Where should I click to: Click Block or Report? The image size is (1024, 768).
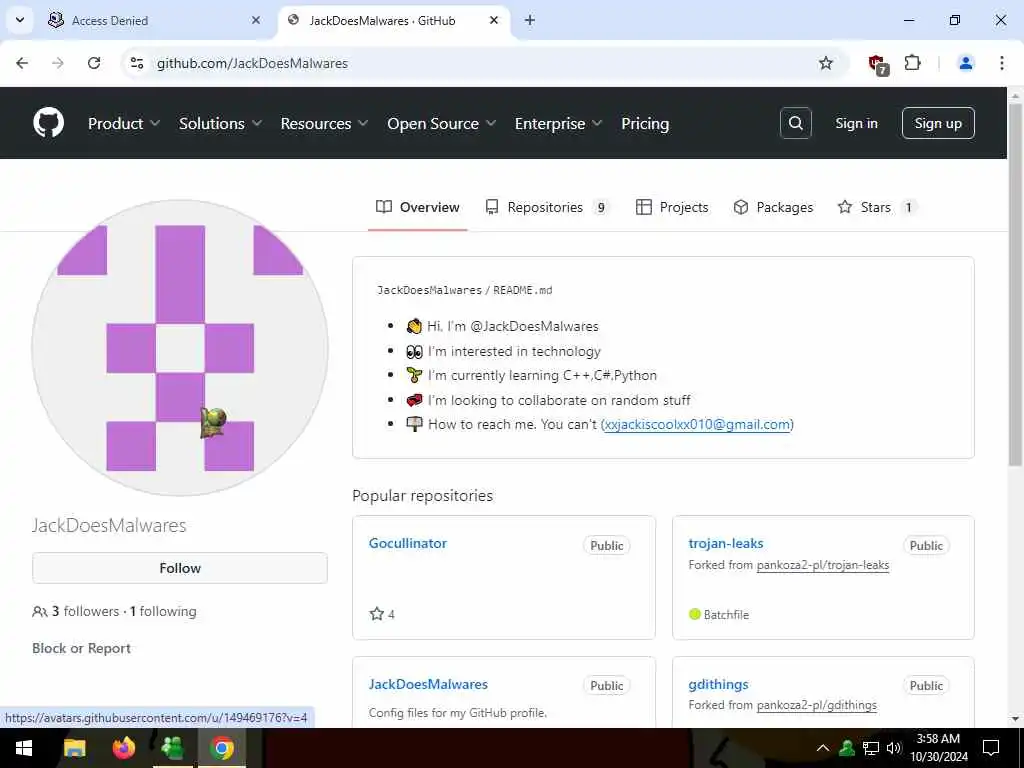coord(82,648)
